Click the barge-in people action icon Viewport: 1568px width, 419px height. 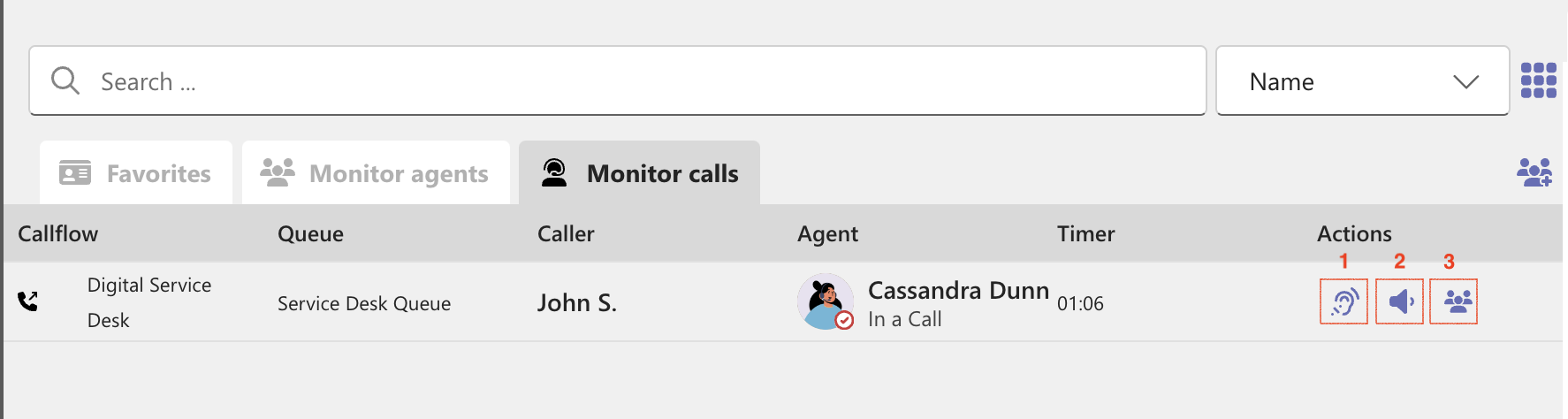click(1454, 301)
